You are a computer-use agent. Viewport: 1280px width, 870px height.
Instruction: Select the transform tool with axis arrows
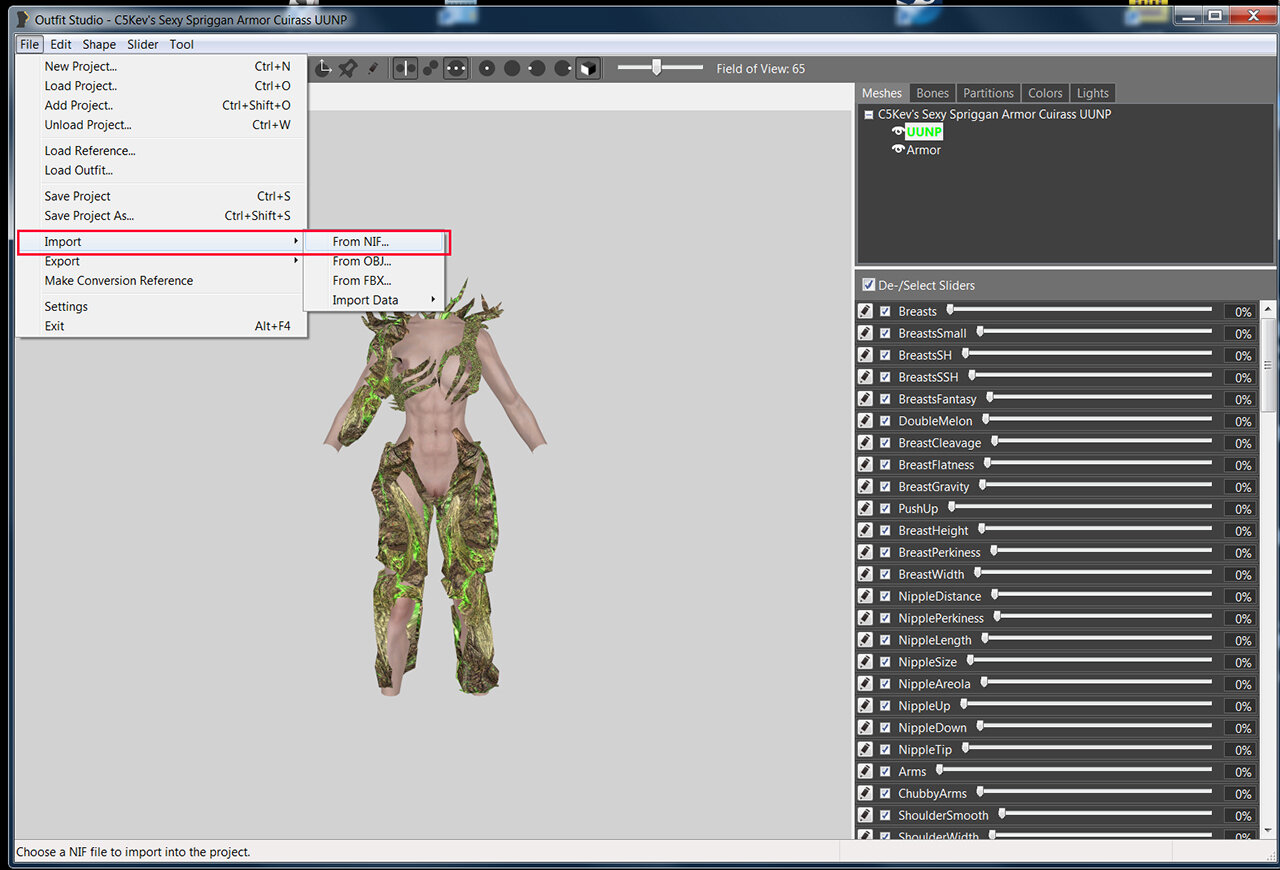pos(324,68)
